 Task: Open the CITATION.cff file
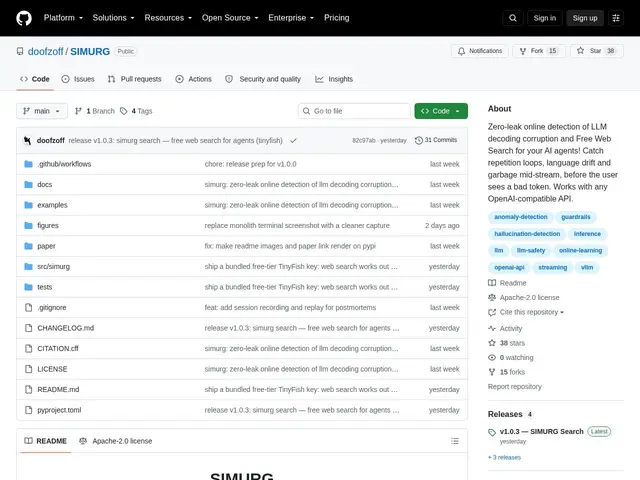pos(58,349)
